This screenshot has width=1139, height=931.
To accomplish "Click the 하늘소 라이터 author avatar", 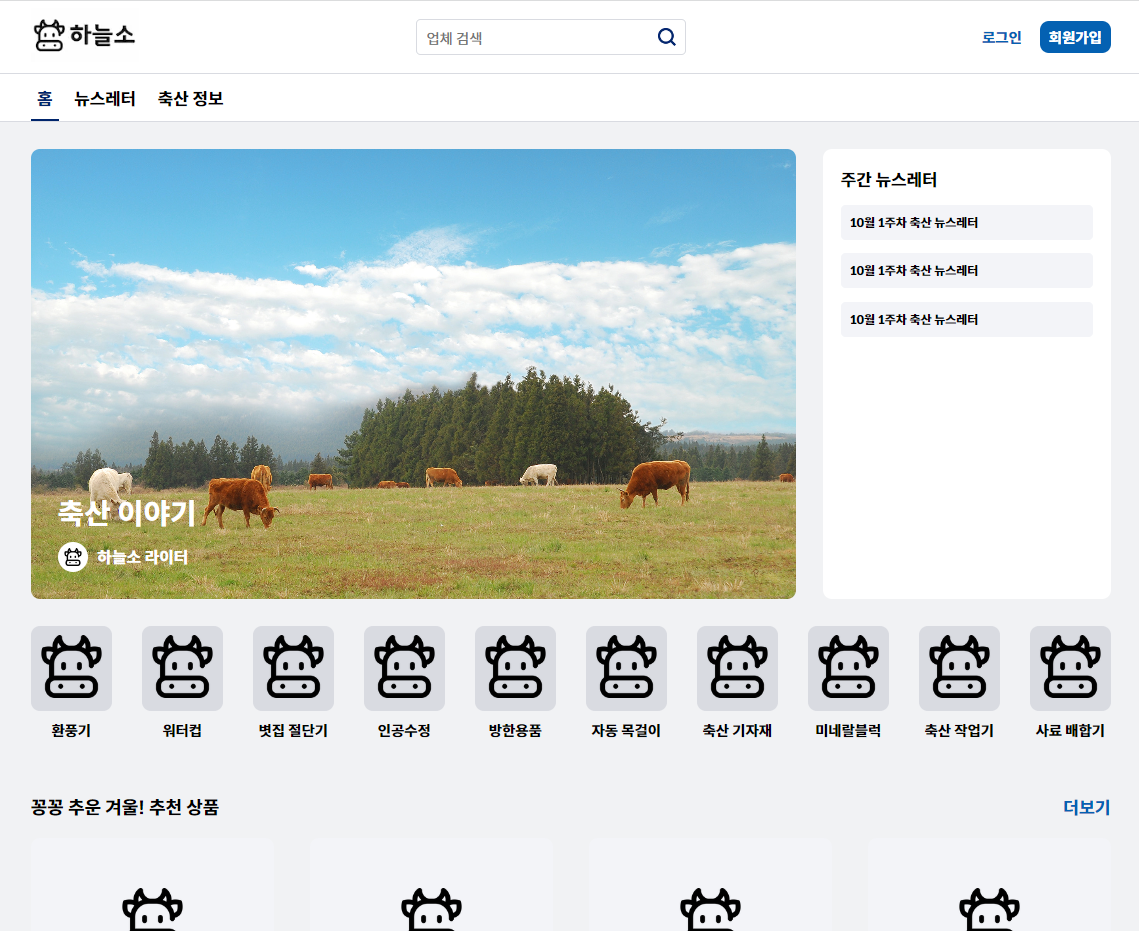I will (73, 557).
